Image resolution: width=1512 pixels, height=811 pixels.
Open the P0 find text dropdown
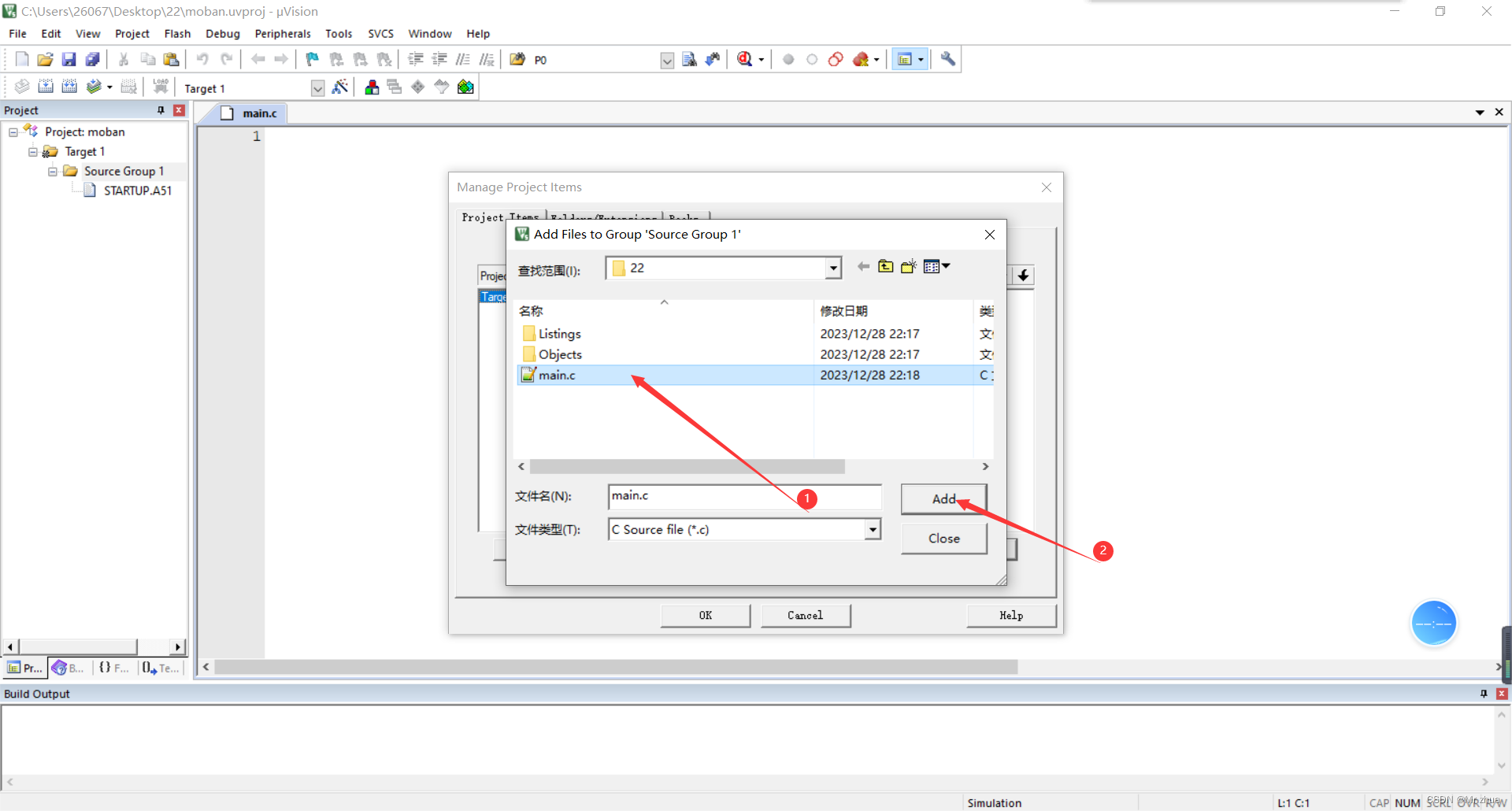(x=667, y=61)
